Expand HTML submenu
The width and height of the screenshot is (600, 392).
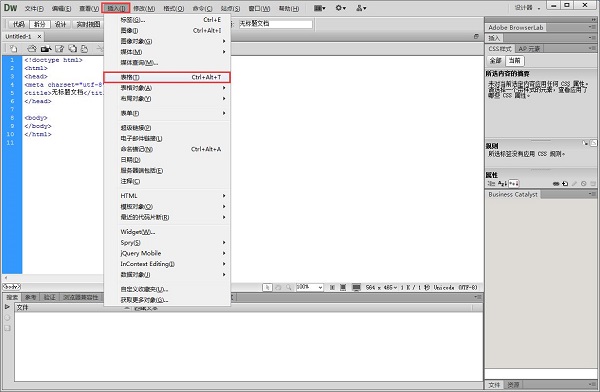167,196
